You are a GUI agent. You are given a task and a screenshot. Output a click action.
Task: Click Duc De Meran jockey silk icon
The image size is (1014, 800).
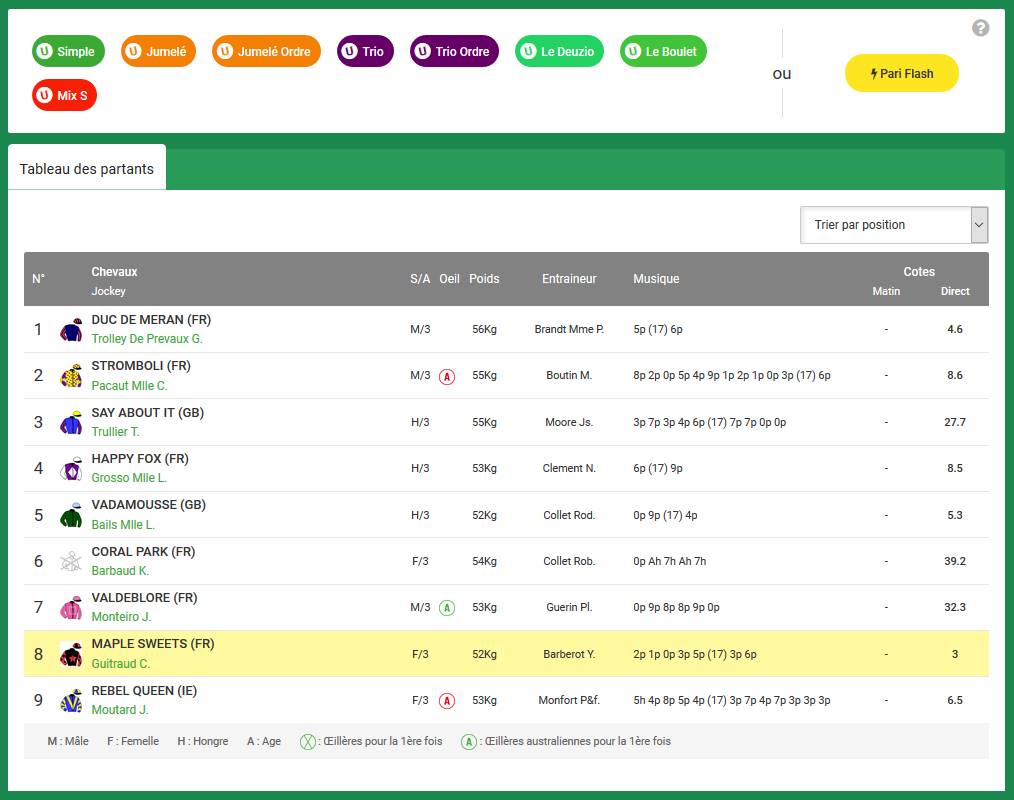[71, 330]
